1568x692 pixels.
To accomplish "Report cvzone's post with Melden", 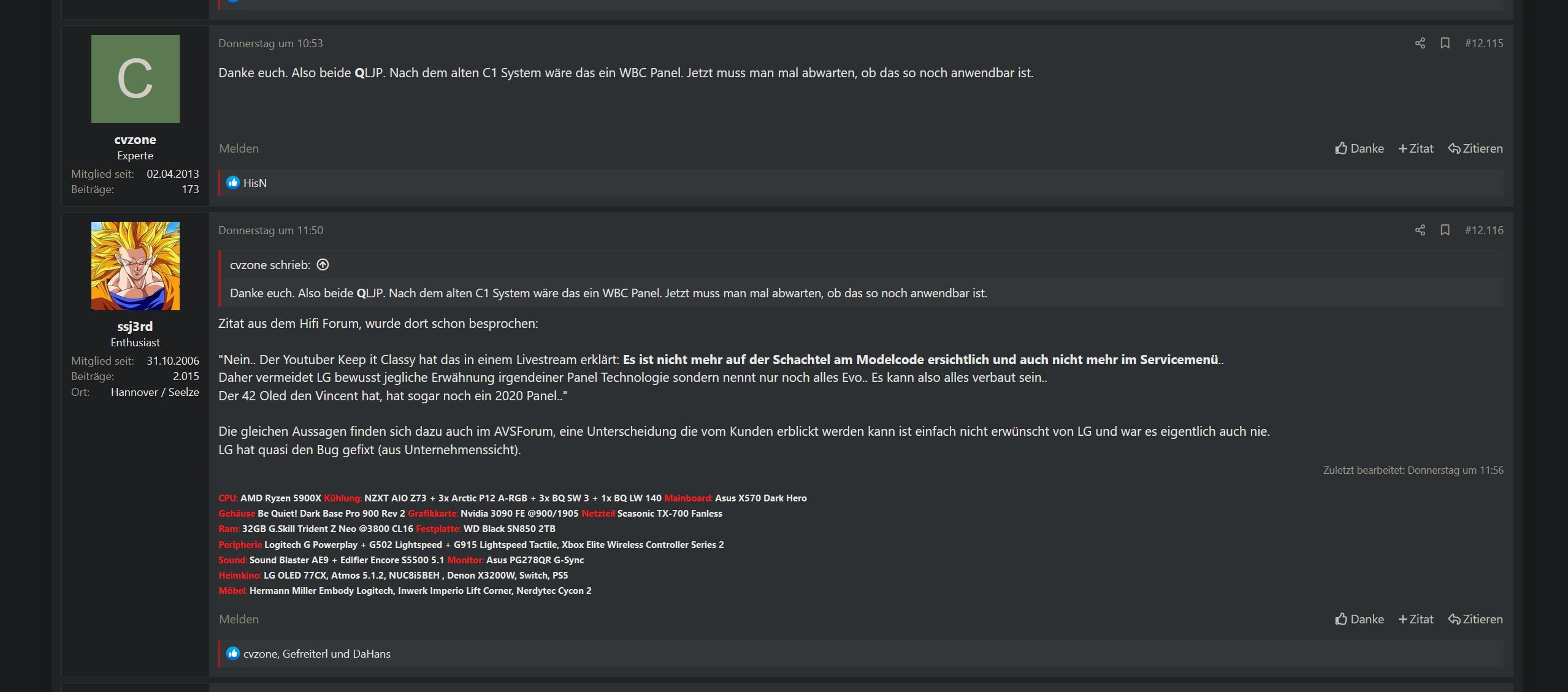I will (x=239, y=148).
